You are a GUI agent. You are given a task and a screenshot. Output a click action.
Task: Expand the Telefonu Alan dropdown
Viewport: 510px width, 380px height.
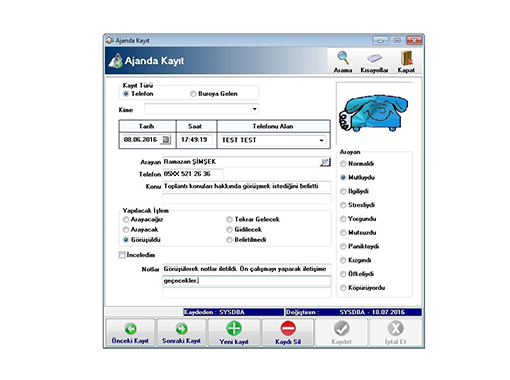point(321,140)
